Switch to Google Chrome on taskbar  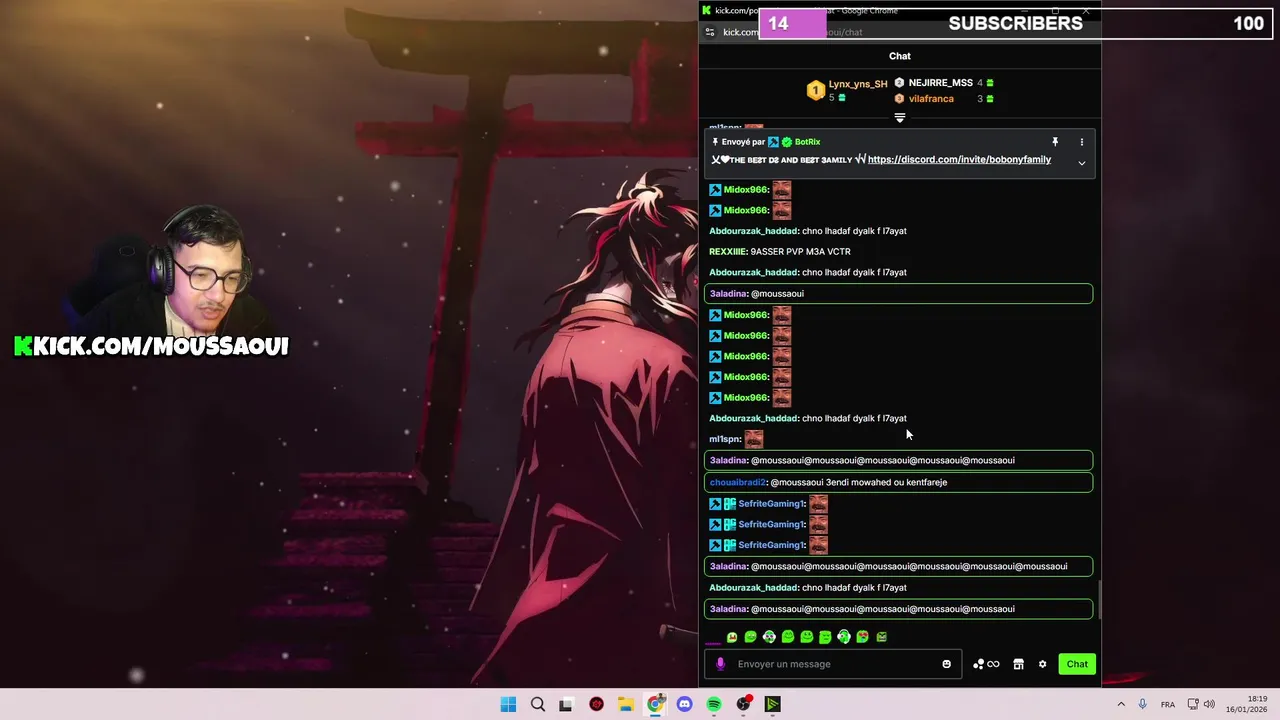pos(655,704)
